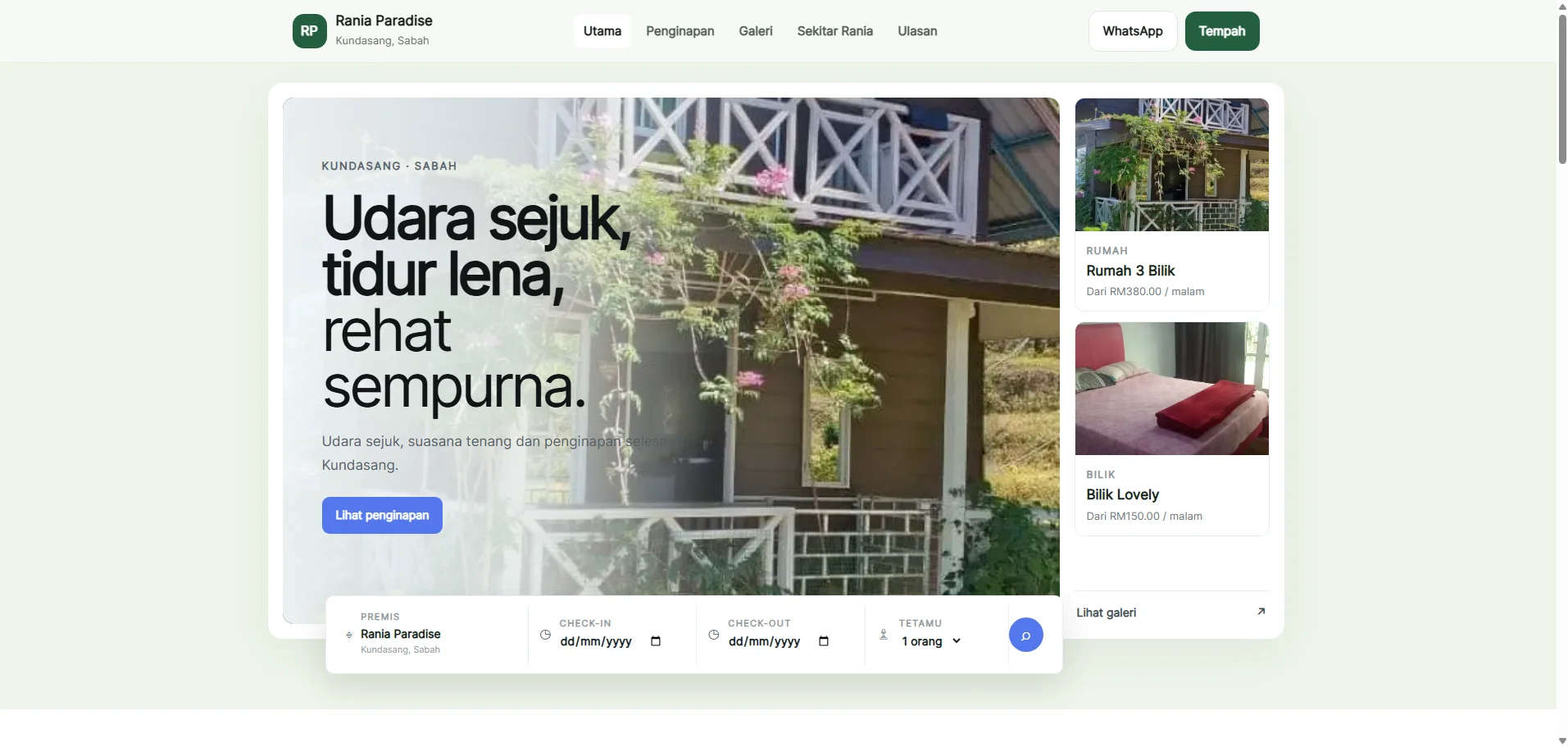Viewport: 1568px width, 747px height.
Task: Open Sekitar Rania in navigation
Action: point(835,31)
